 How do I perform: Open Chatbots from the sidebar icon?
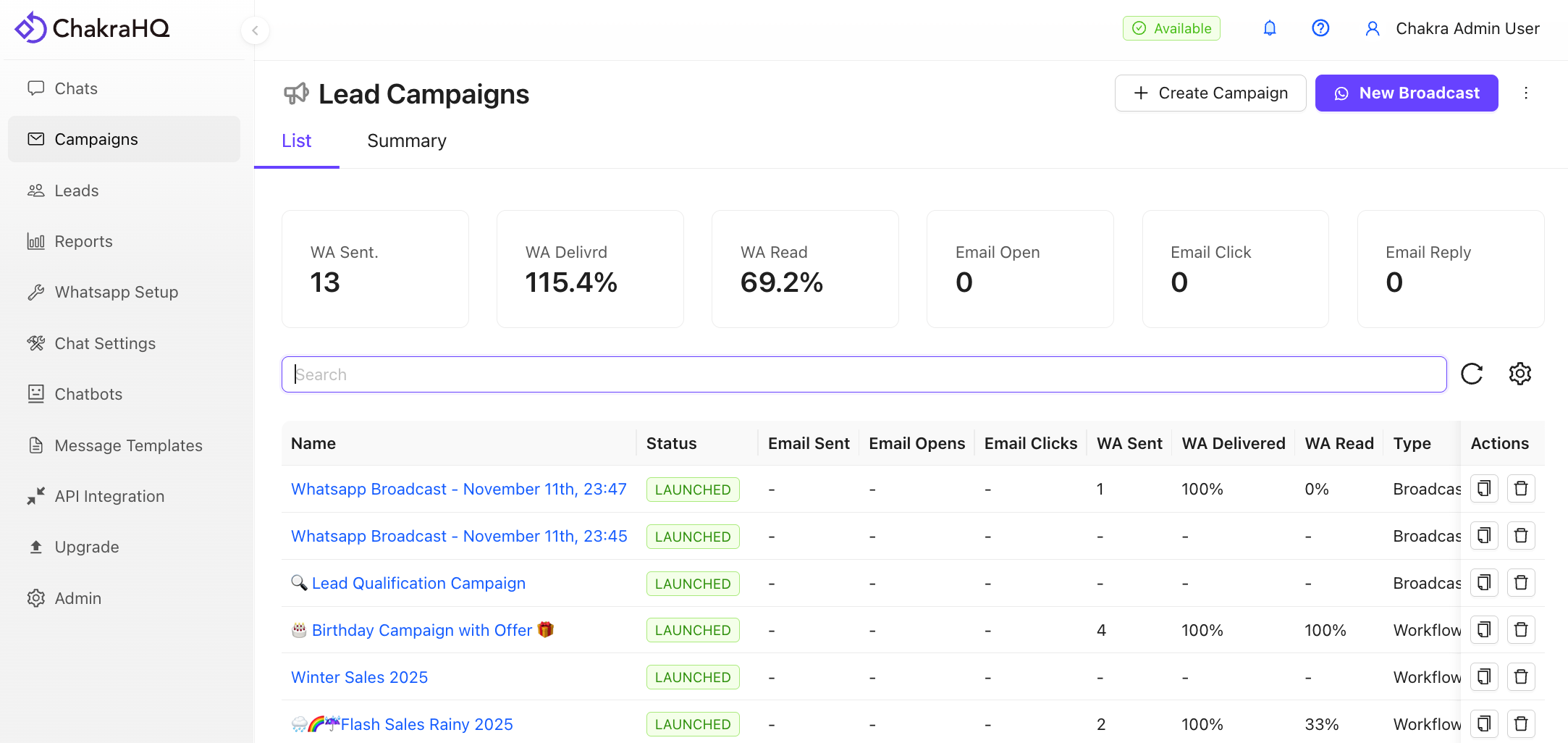(x=35, y=394)
